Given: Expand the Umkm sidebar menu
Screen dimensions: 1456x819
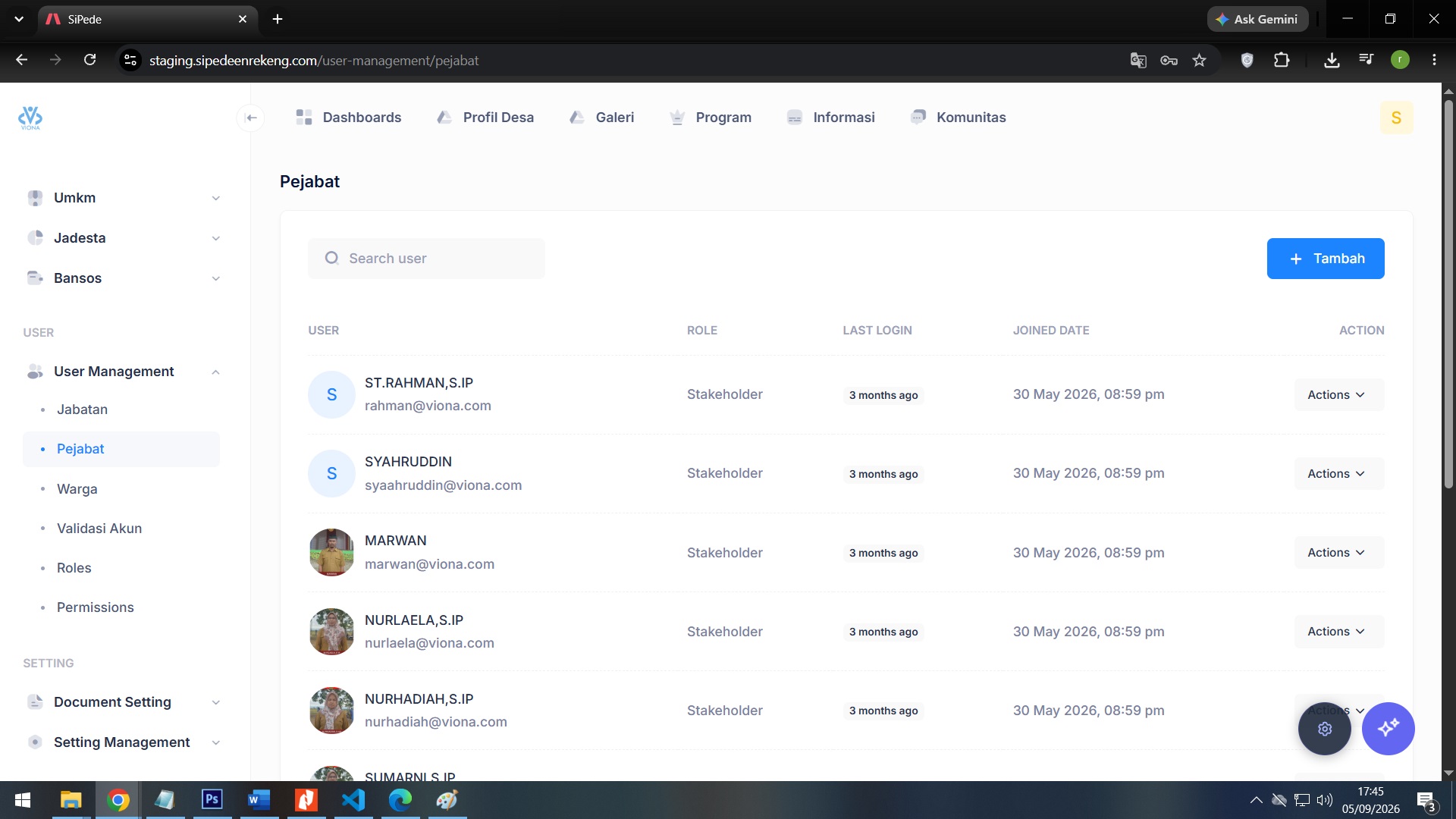Looking at the screenshot, I should coord(121,198).
